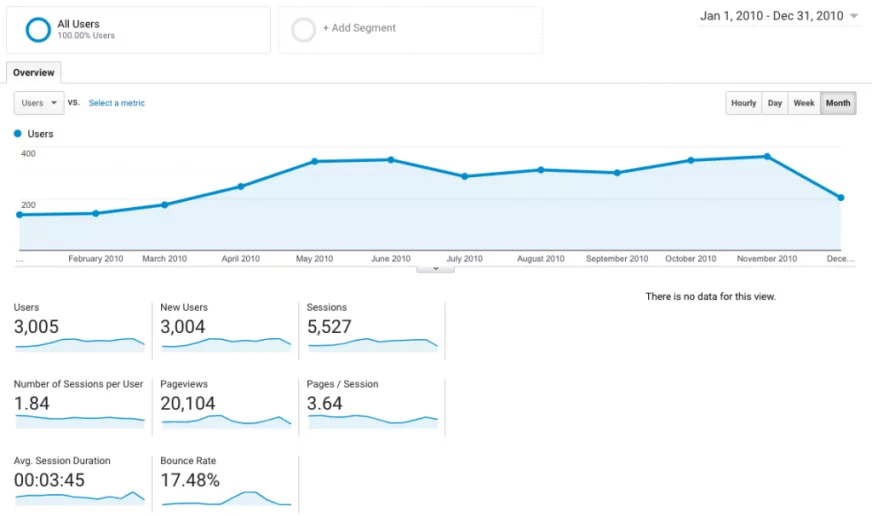Click the Select a metric link
Viewport: 872px width, 517px height.
(x=117, y=103)
